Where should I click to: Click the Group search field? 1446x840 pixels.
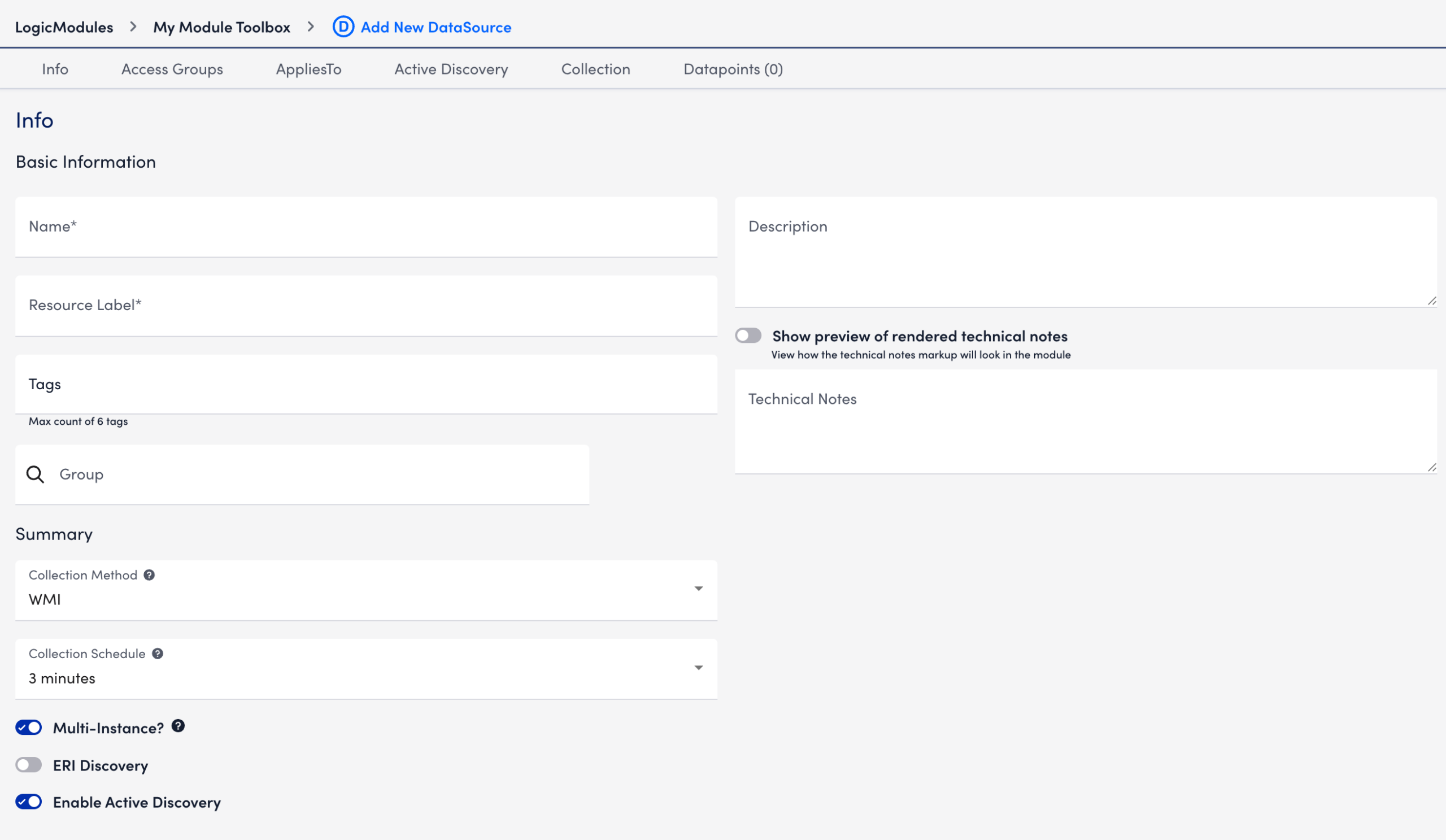point(302,475)
